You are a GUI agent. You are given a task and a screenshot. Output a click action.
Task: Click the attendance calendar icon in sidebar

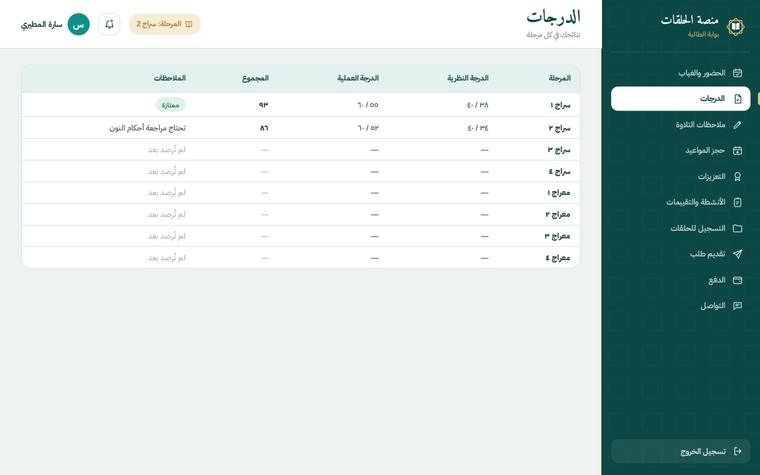(737, 73)
